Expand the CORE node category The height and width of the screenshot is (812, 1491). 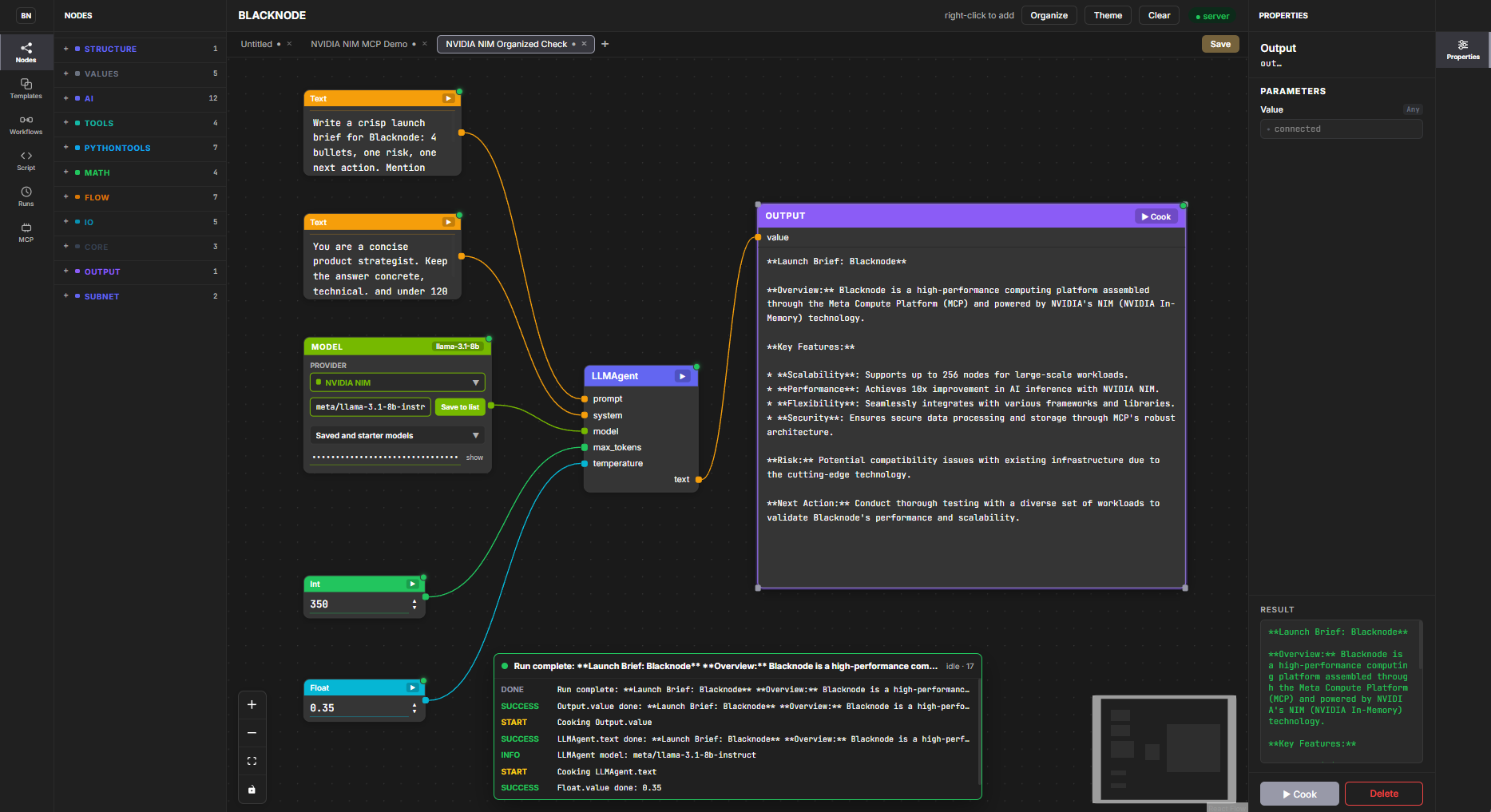pos(140,247)
